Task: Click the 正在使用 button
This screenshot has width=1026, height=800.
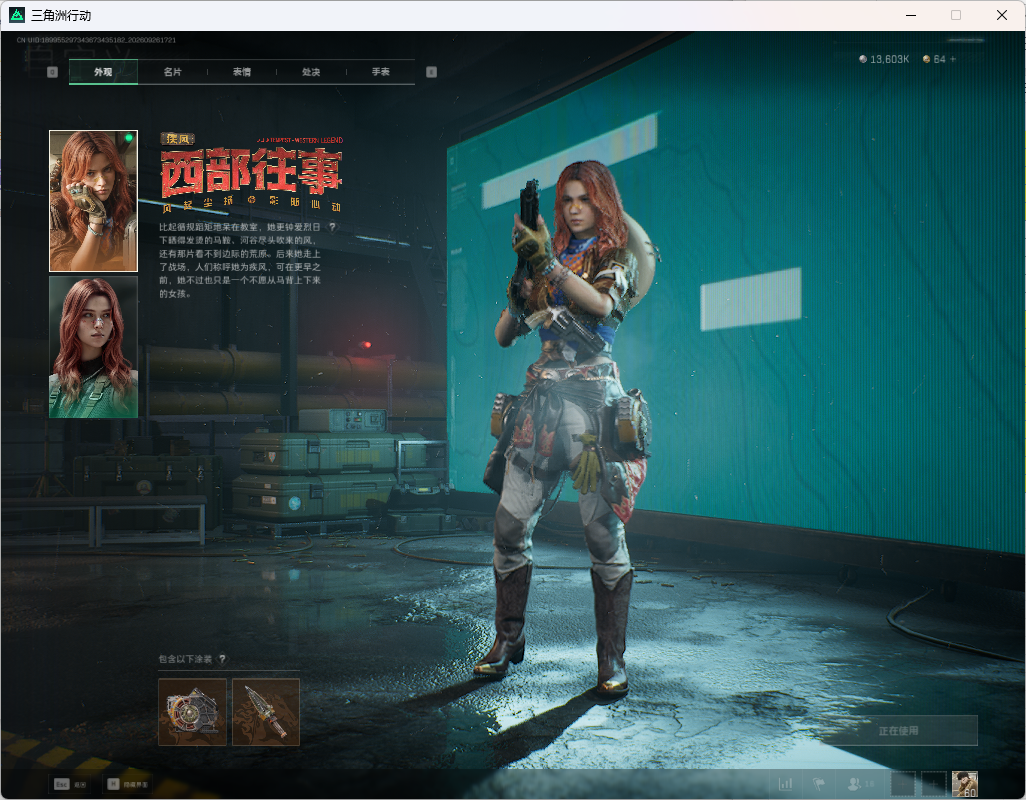Action: point(898,731)
